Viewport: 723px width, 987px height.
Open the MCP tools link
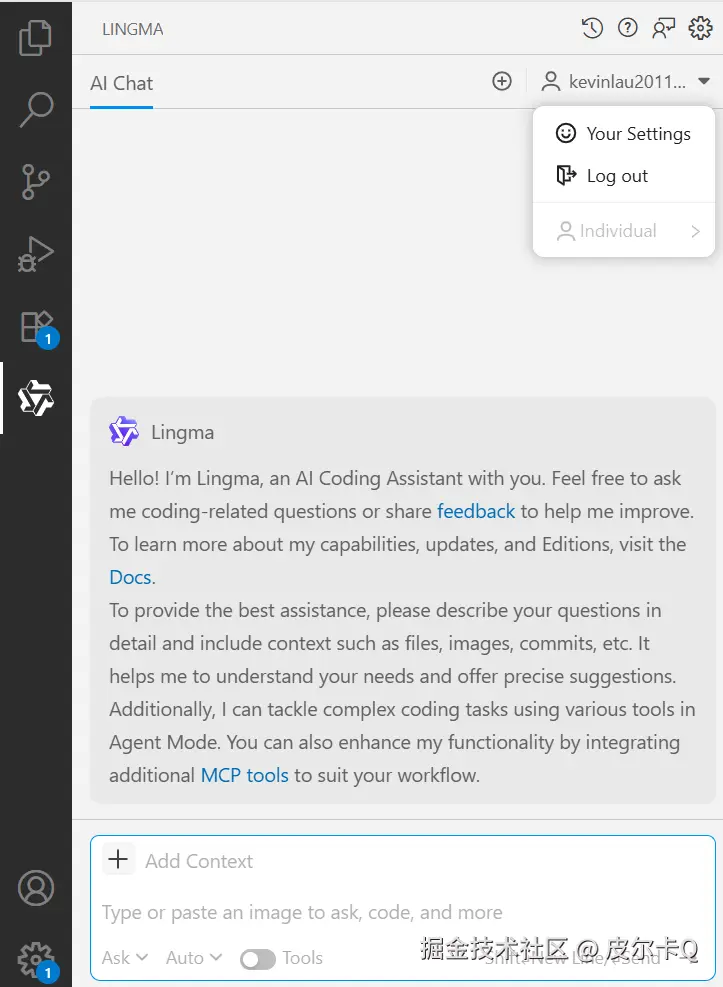pos(244,775)
